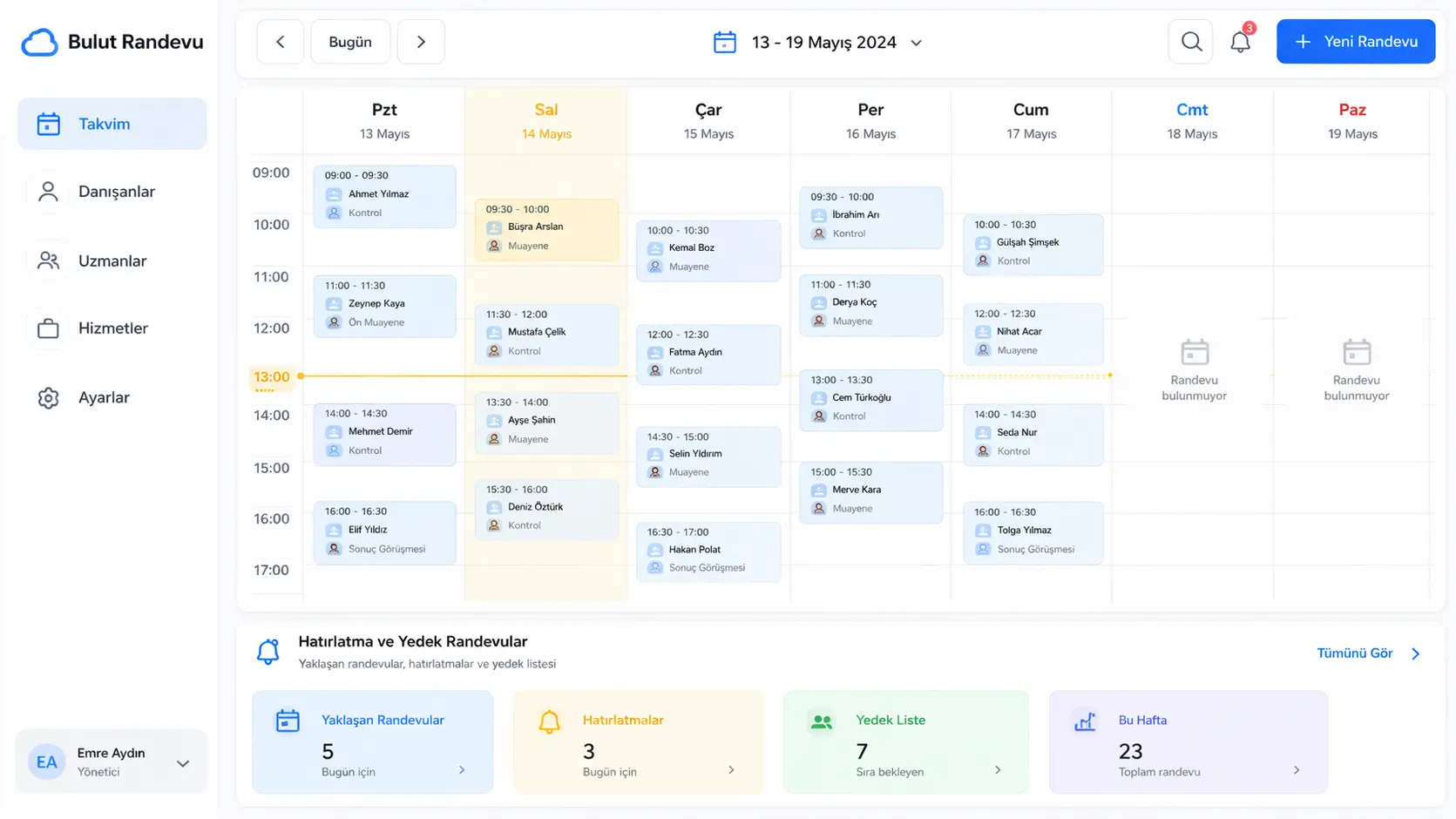Select Hizmetler from the sidebar

point(112,328)
